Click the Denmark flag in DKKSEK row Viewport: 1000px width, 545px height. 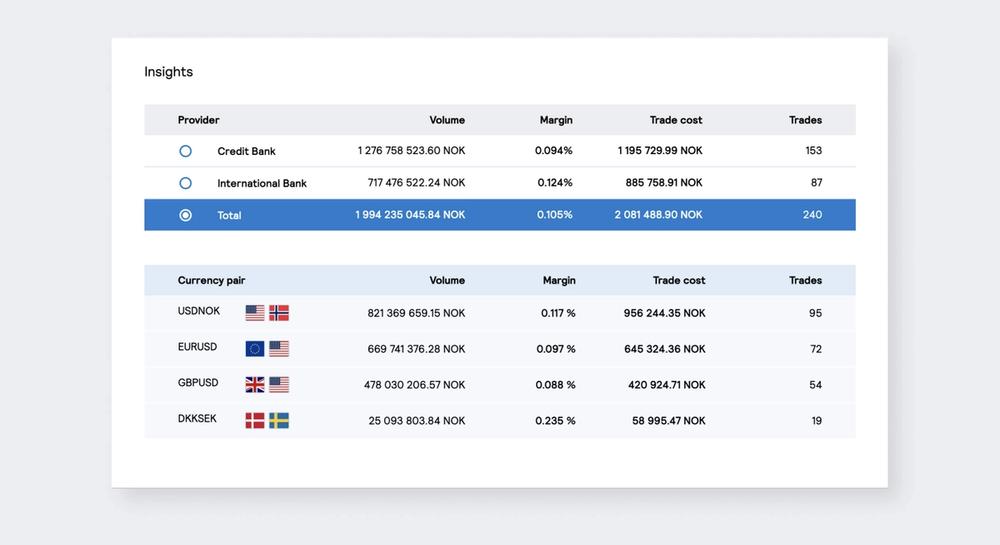[x=254, y=420]
